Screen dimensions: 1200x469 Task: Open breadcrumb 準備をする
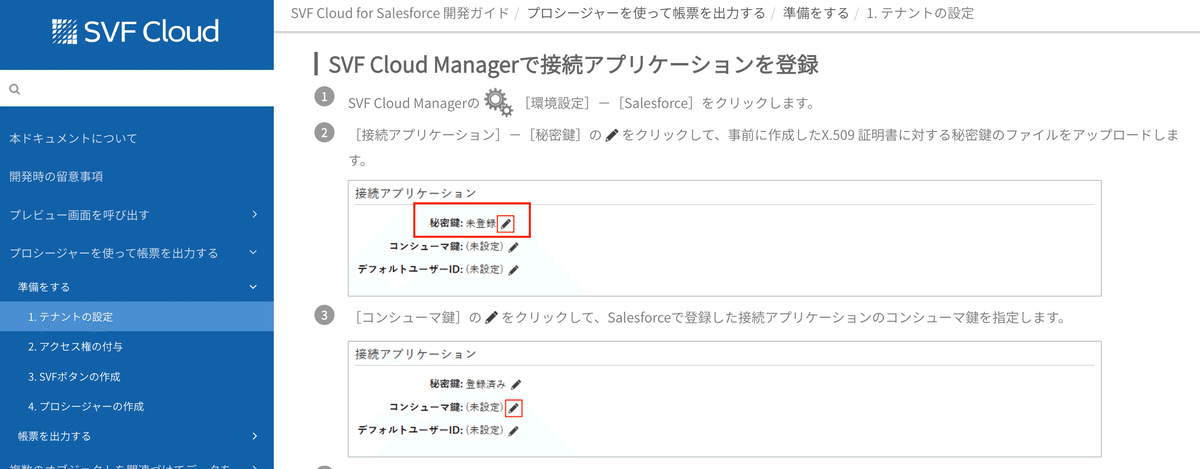817,13
